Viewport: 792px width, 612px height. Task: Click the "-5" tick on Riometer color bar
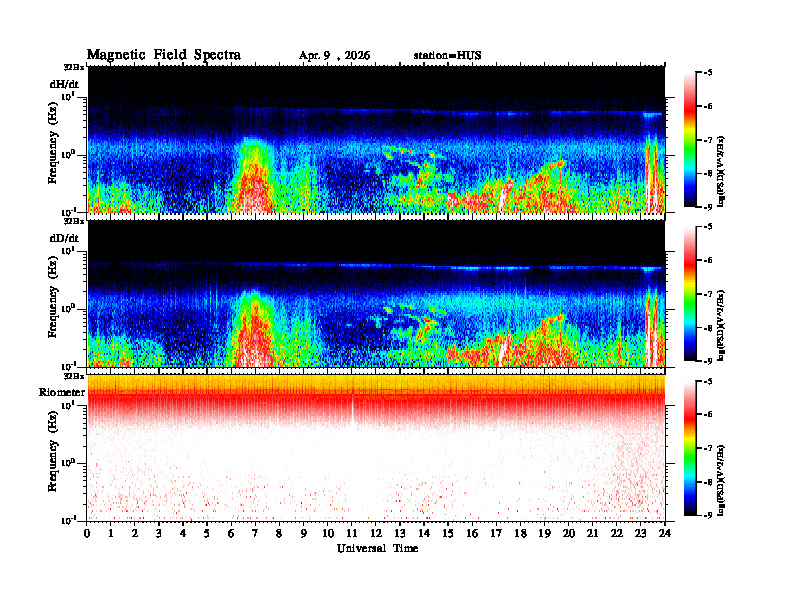[708, 381]
